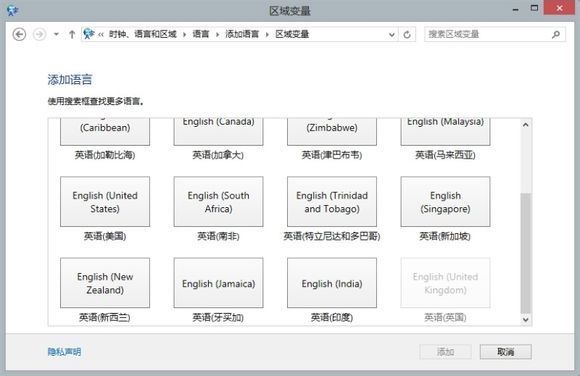Minimize the 区域变量 window
Image resolution: width=580 pixels, height=376 pixels.
tap(515, 9)
